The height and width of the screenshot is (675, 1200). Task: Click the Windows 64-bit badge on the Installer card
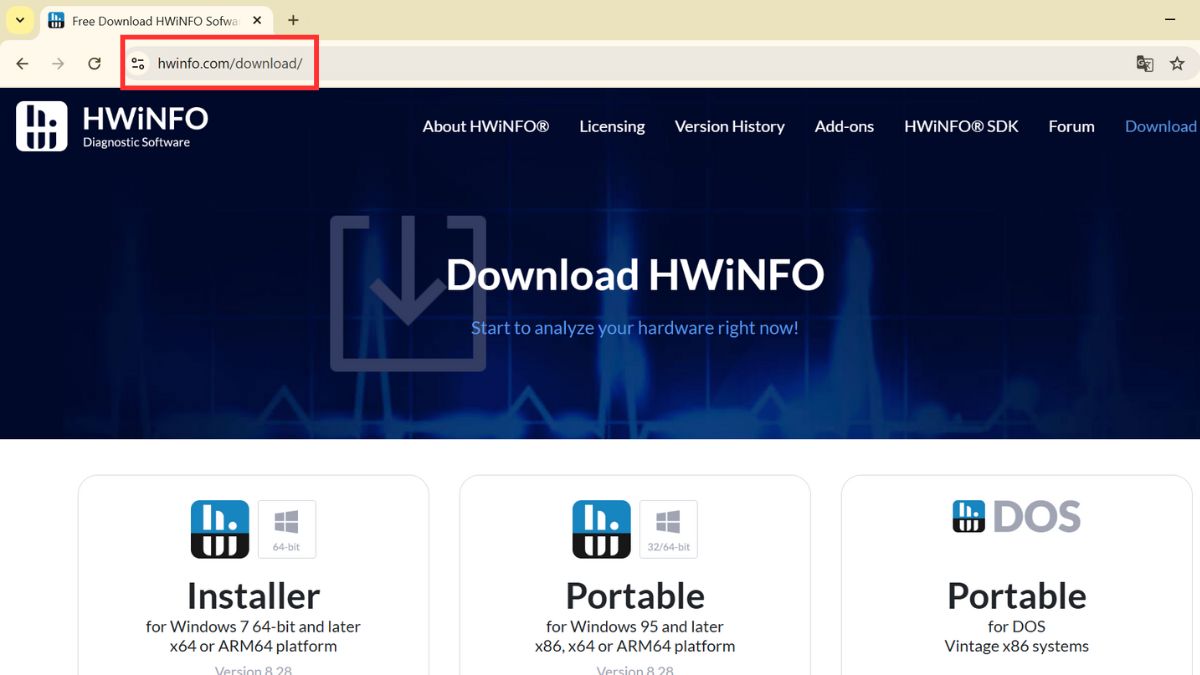pyautogui.click(x=287, y=529)
